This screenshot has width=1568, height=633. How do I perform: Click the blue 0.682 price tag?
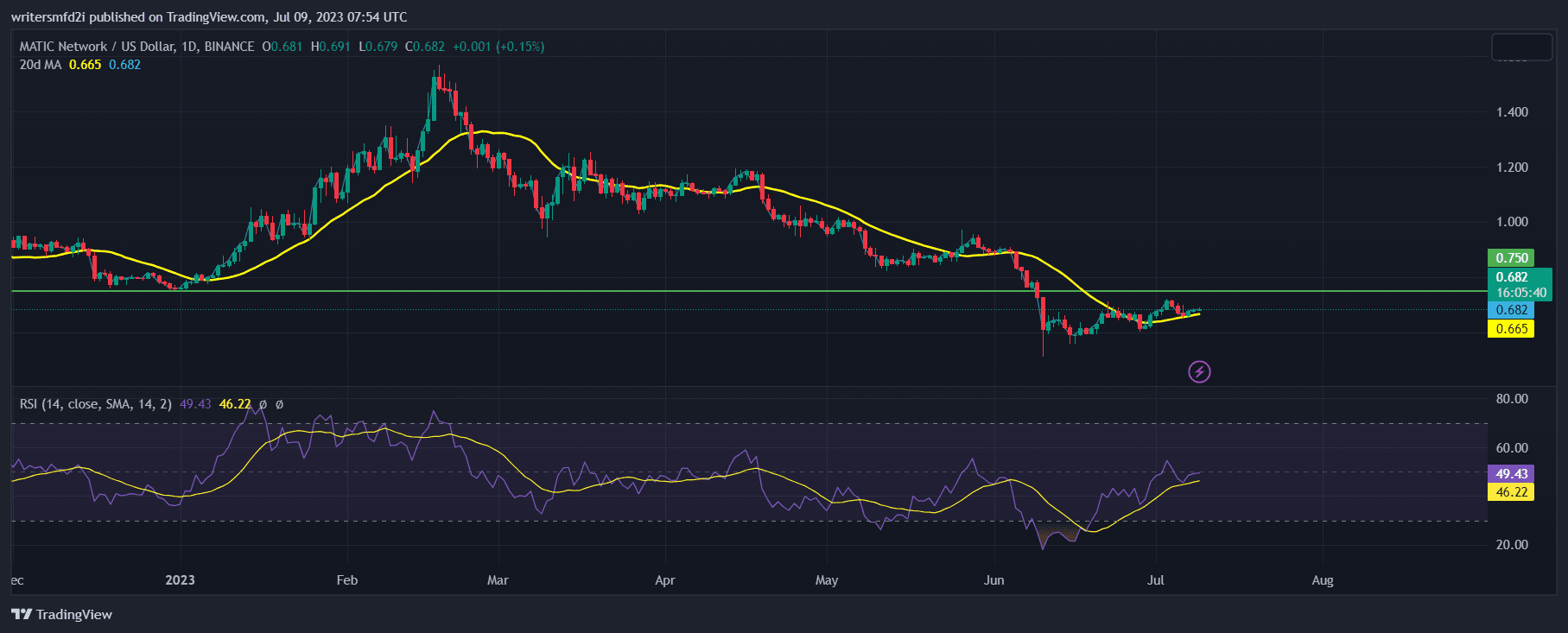click(1510, 310)
